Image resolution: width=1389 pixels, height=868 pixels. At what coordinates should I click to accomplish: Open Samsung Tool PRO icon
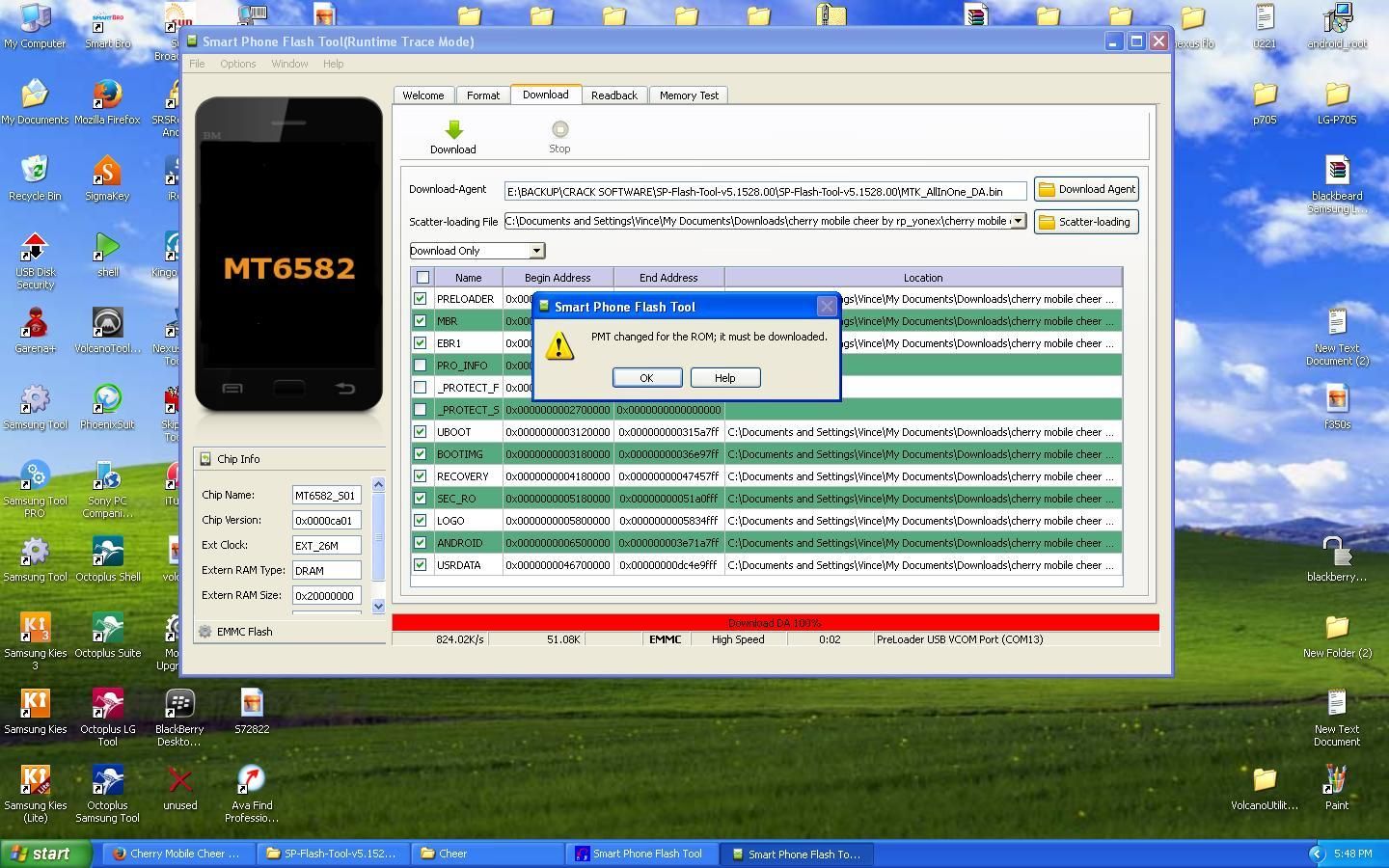click(35, 475)
